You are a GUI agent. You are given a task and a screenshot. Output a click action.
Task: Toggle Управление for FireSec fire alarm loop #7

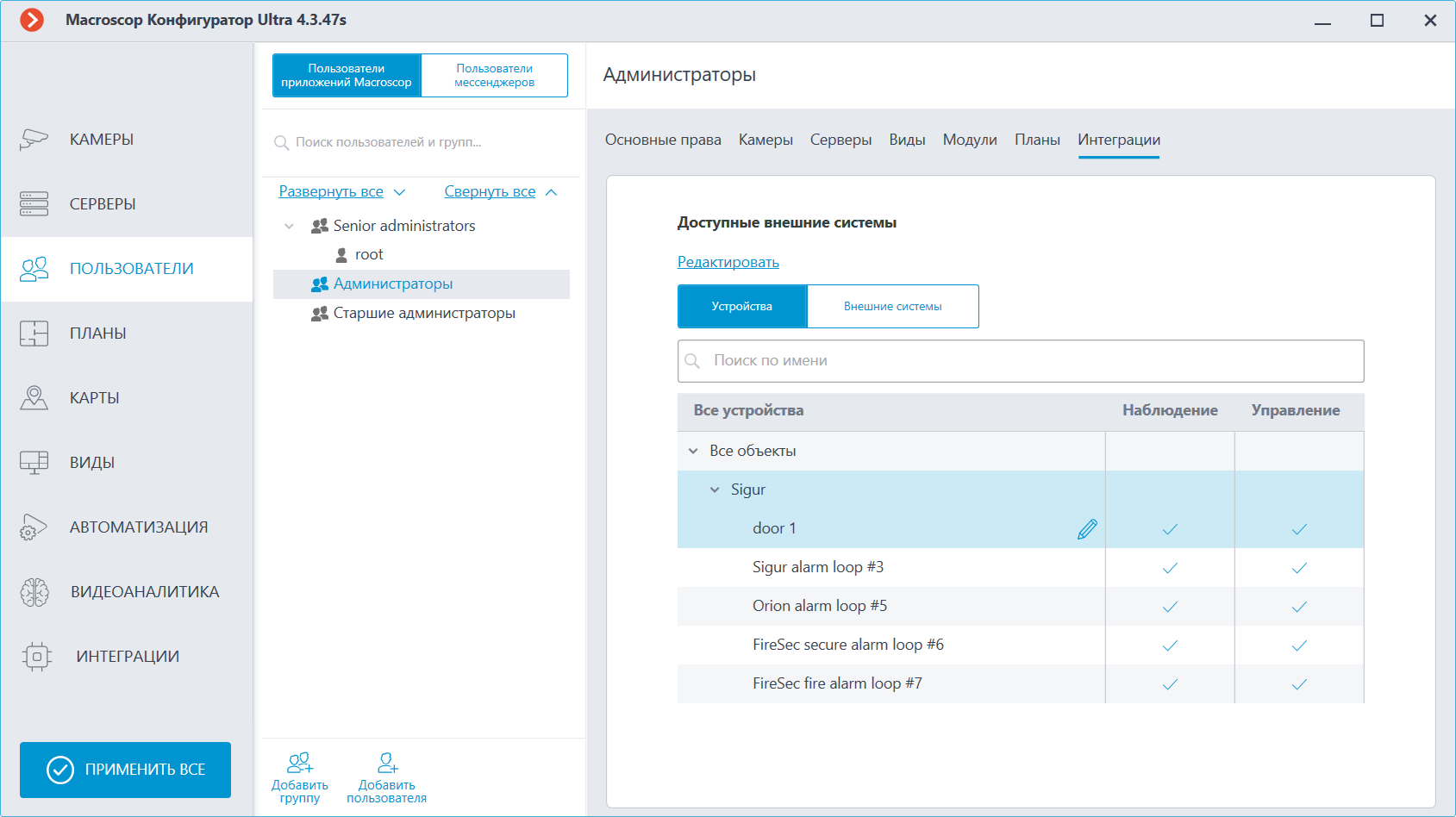1299,684
